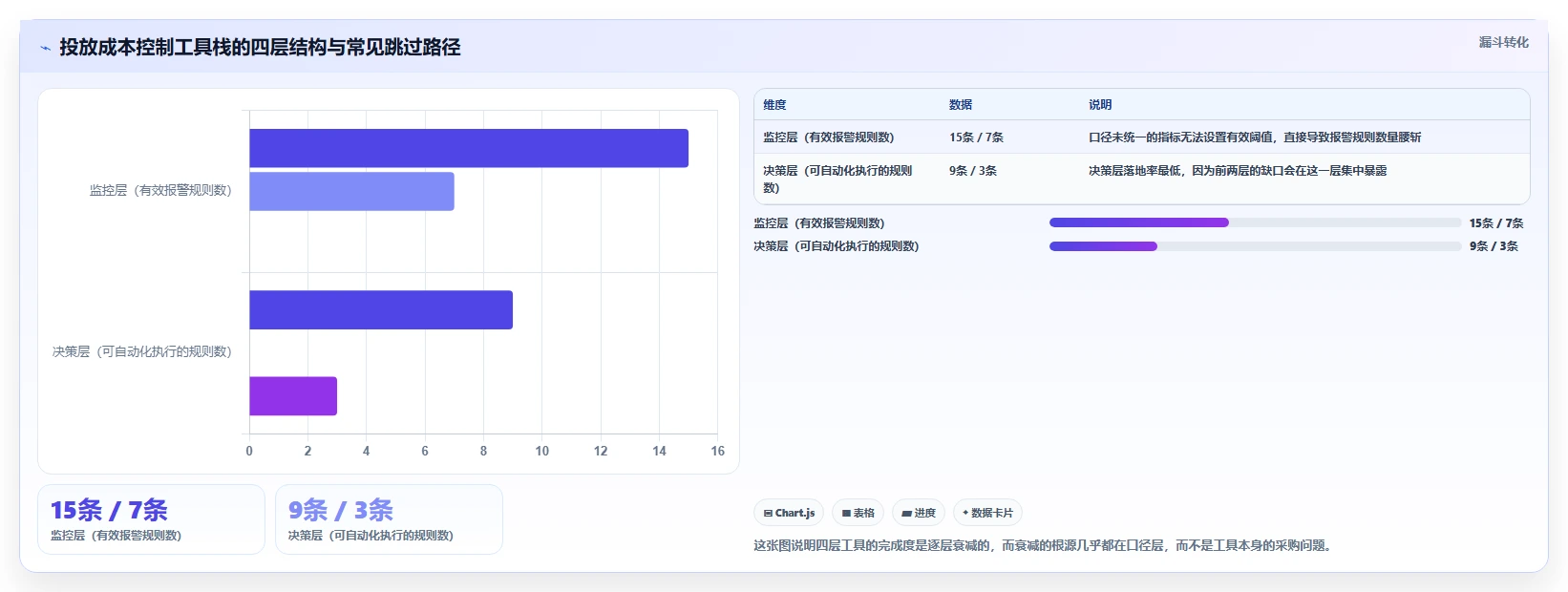
Task: Select the 数据卡片 tag chip
Action: 987,513
